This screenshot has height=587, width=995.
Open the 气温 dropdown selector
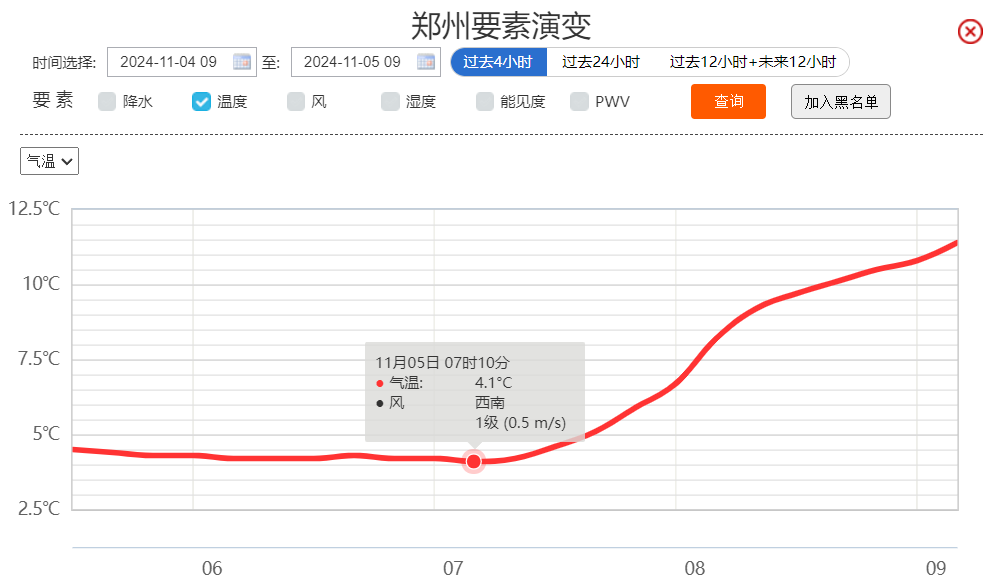[x=49, y=161]
